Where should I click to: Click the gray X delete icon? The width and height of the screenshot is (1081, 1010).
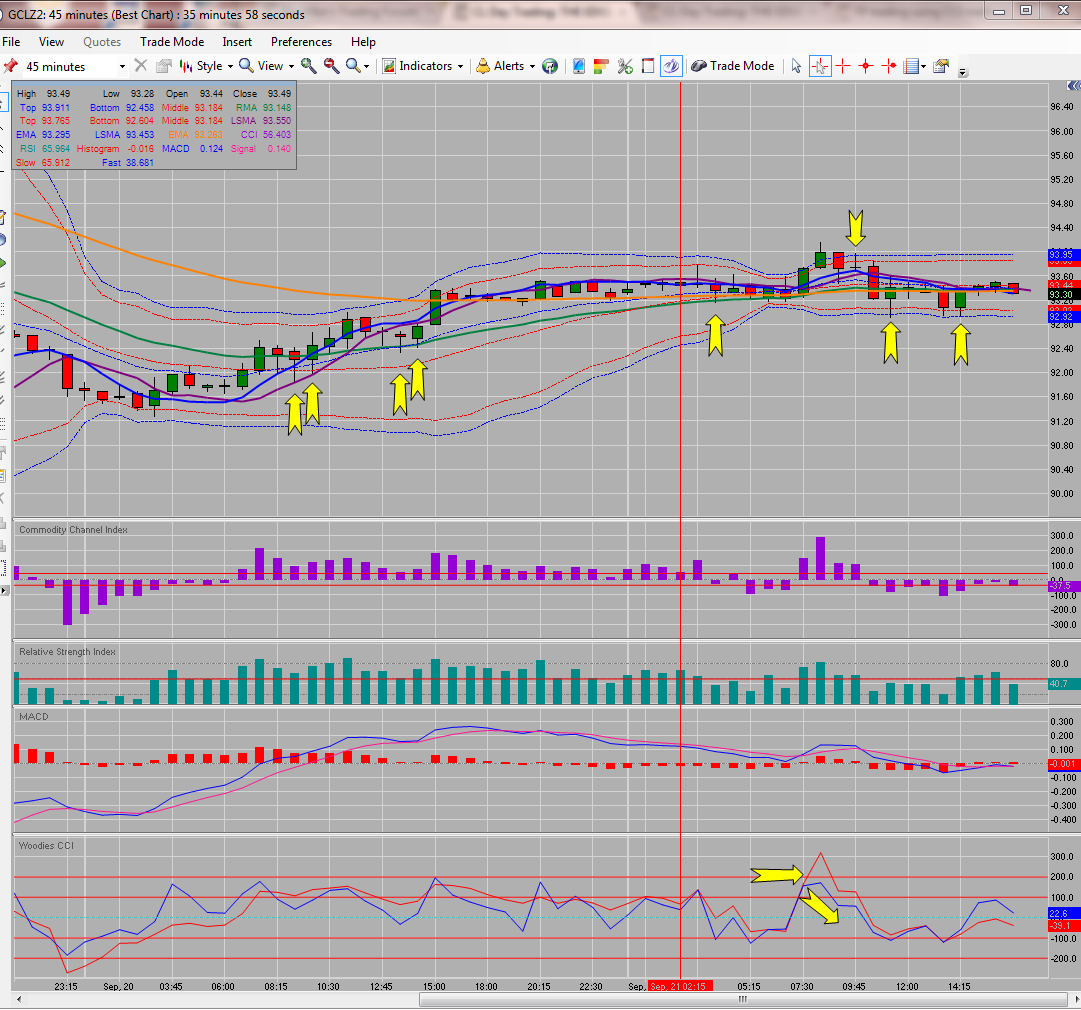pyautogui.click(x=141, y=65)
